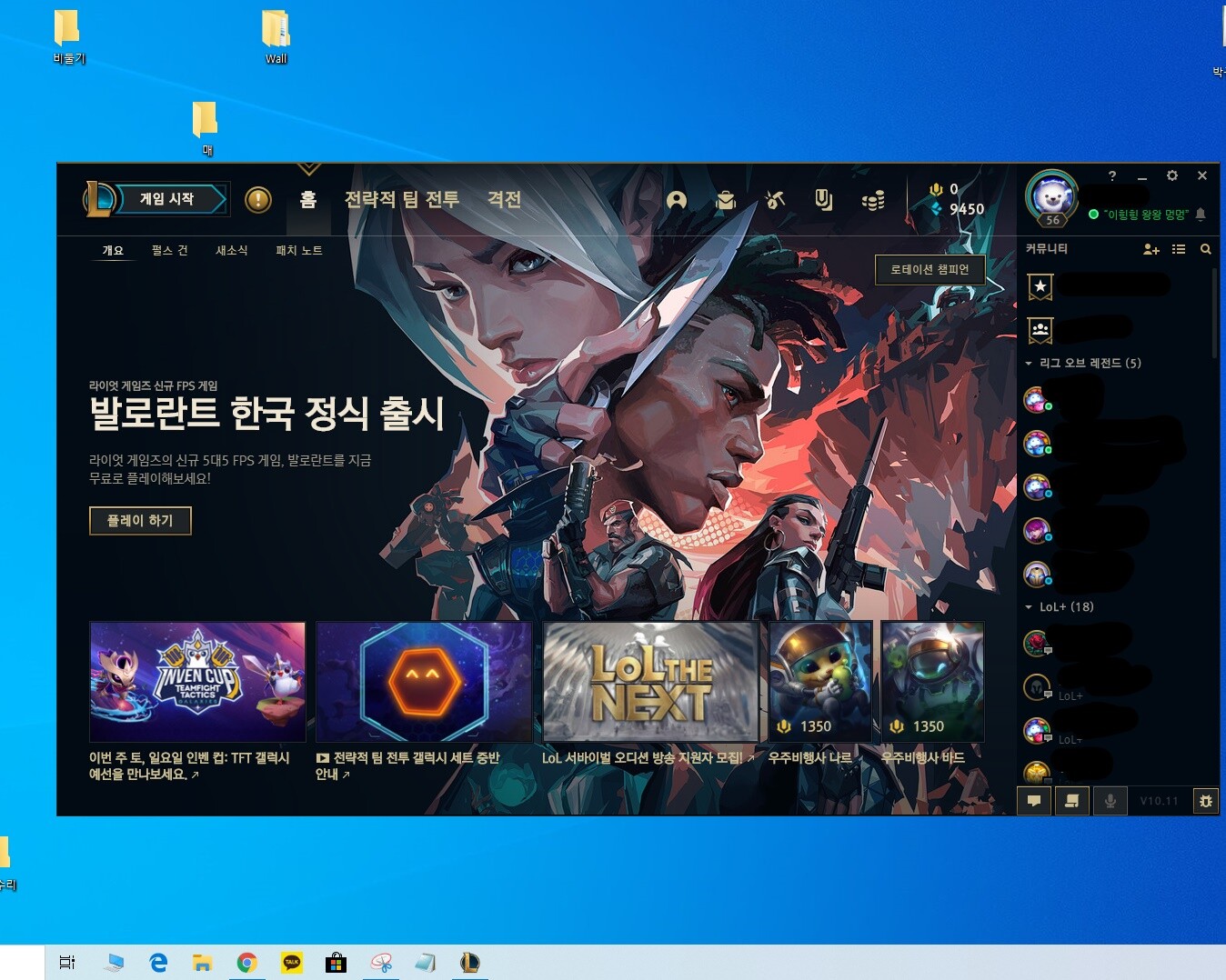The width and height of the screenshot is (1226, 980).
Task: Open chat with the speech bubble icon
Action: coord(1034,801)
